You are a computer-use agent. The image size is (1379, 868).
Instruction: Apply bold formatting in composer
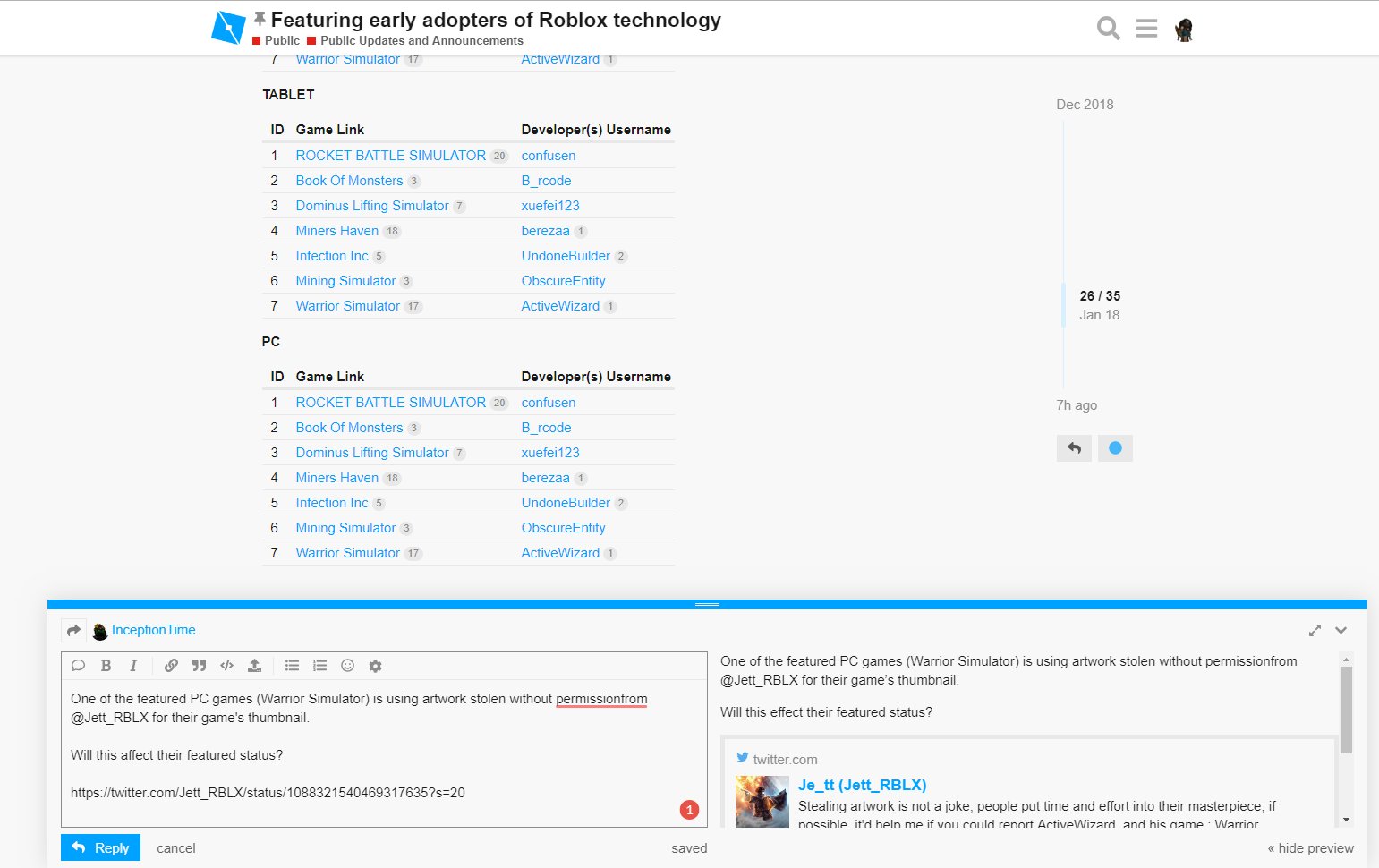106,665
